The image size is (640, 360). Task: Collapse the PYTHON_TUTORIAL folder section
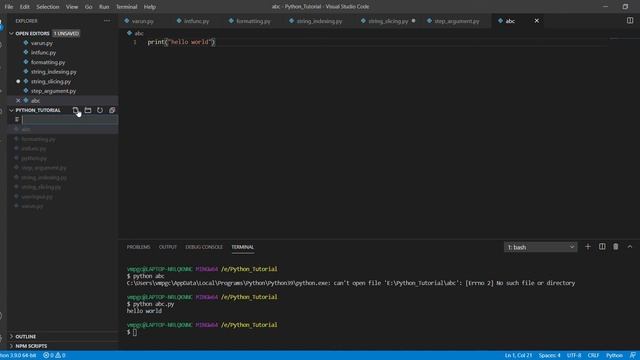[11, 110]
